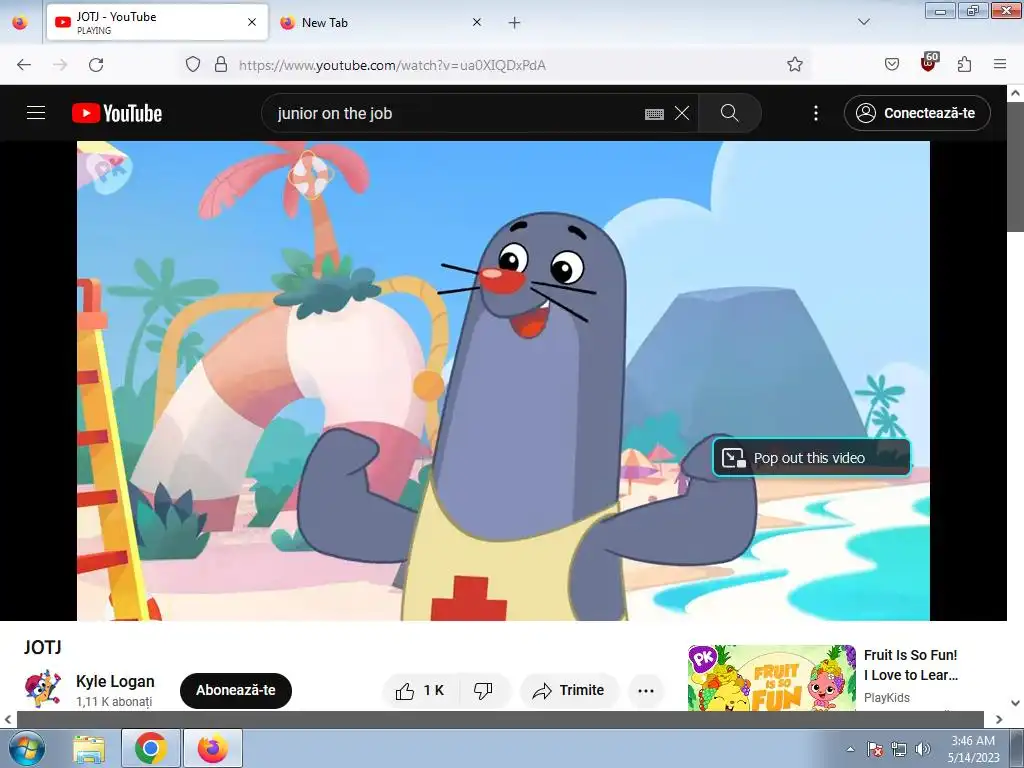Screen dimensions: 1024x768
Task: Reload the page with refresh icon
Action: (x=96, y=64)
